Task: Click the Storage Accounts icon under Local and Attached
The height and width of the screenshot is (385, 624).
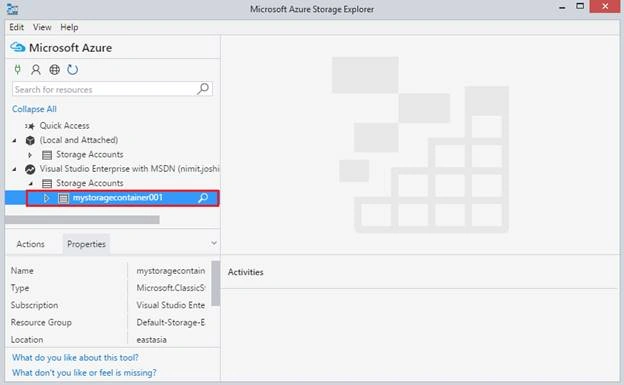Action: point(47,155)
